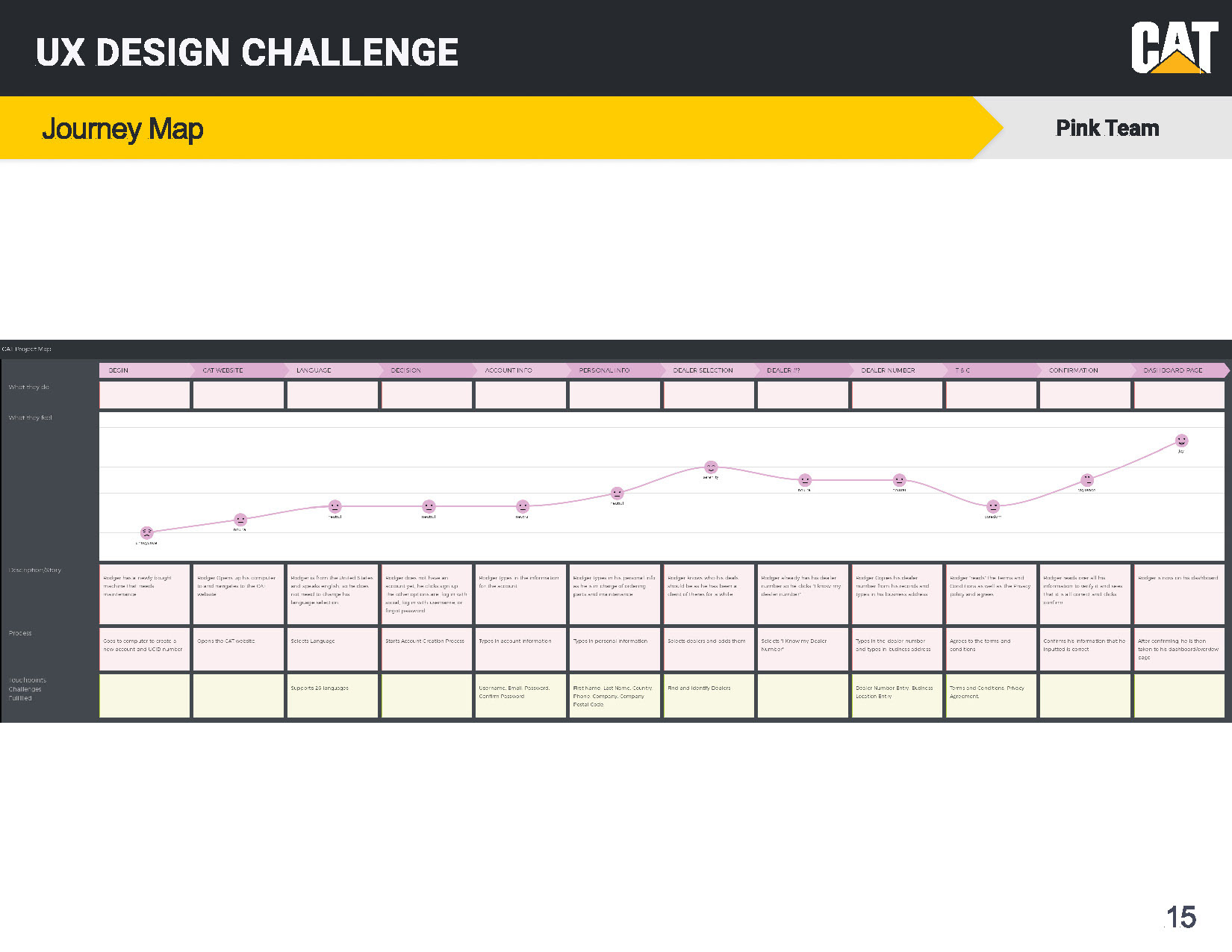The width and height of the screenshot is (1232, 952).
Task: Click empty 'What they do' cell under DECISION
Action: click(x=426, y=395)
